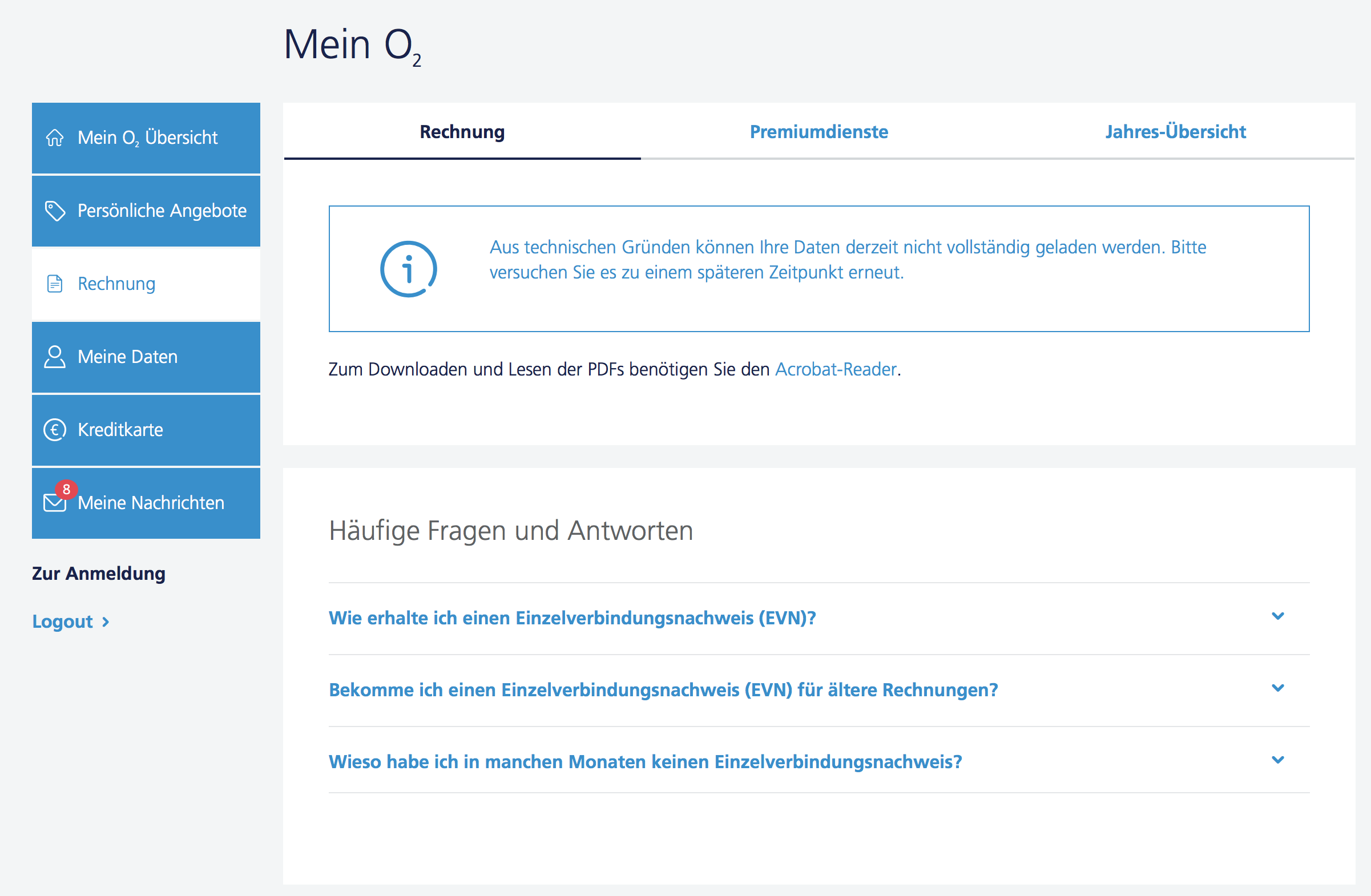Screen dimensions: 1371x896
Task: Open the Acrobat-Reader link
Action: click(836, 369)
